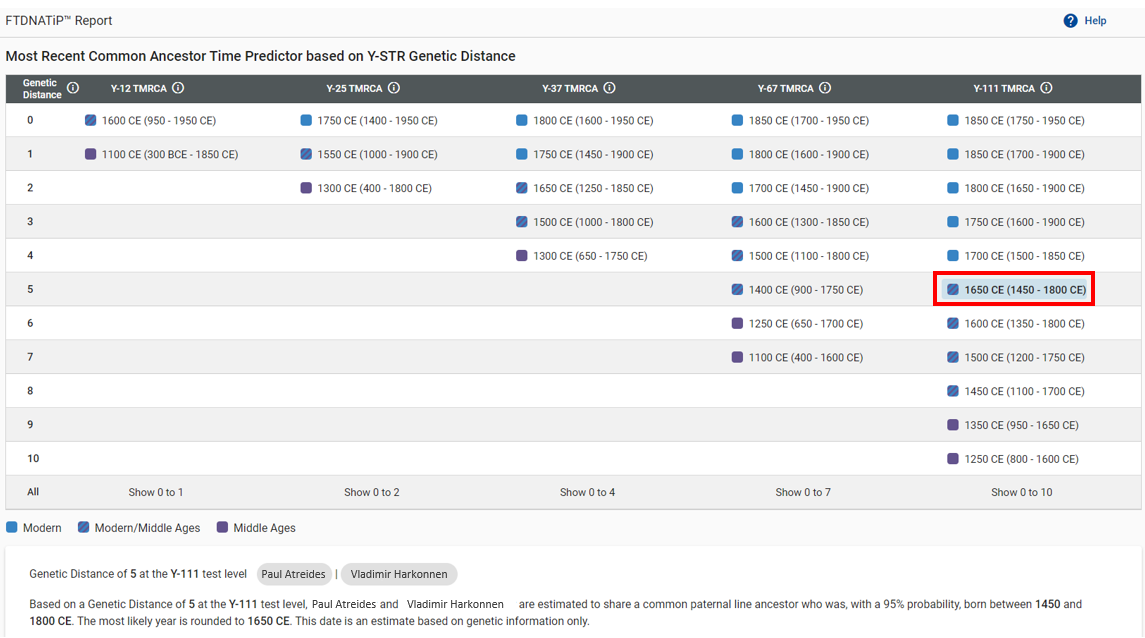Screen dimensions: 1145x638
Task: Select cell 1250 CE (800 - 1600 CE)
Action: tap(1013, 459)
